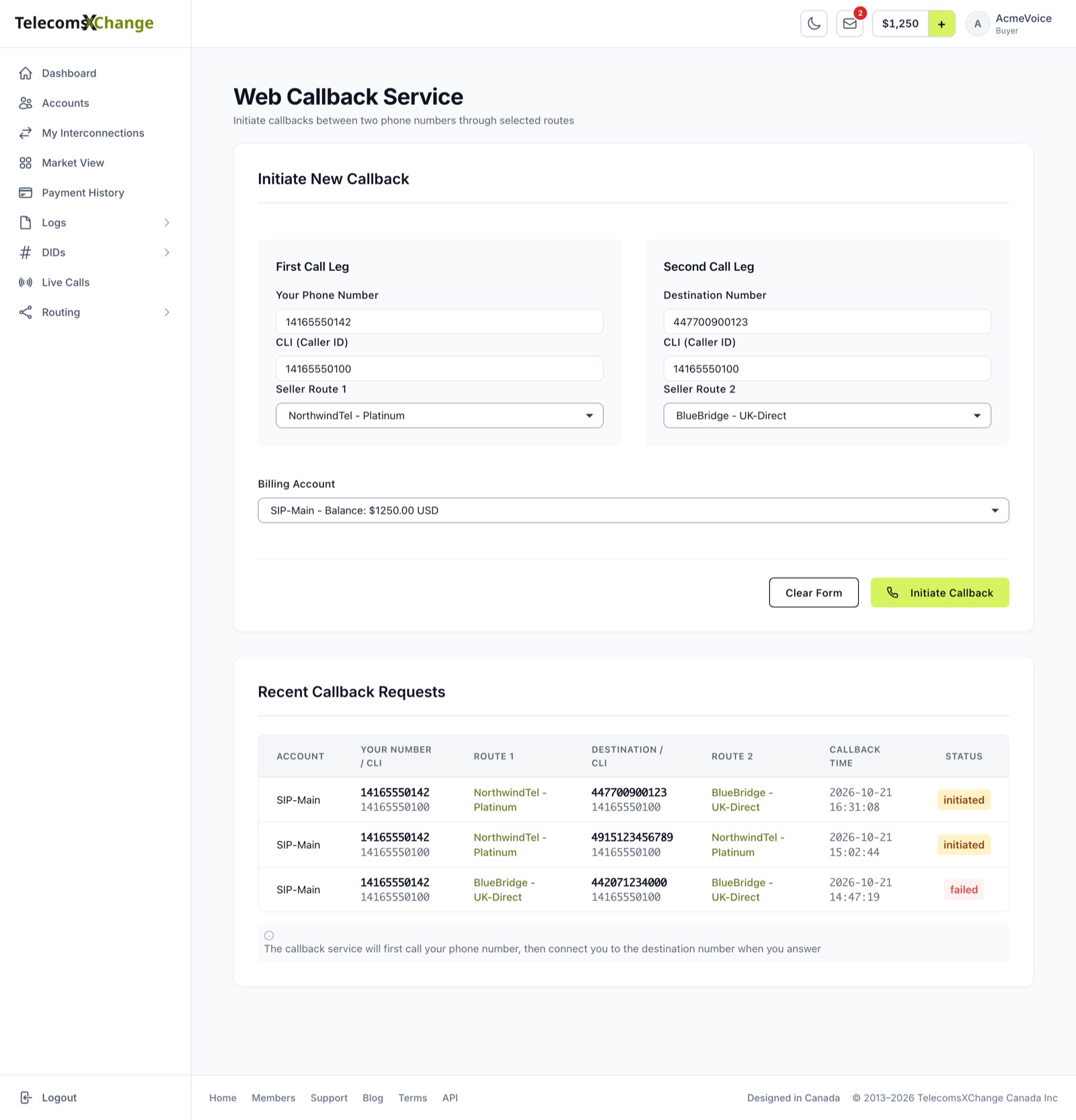Click the DIDs hash icon

(x=26, y=252)
